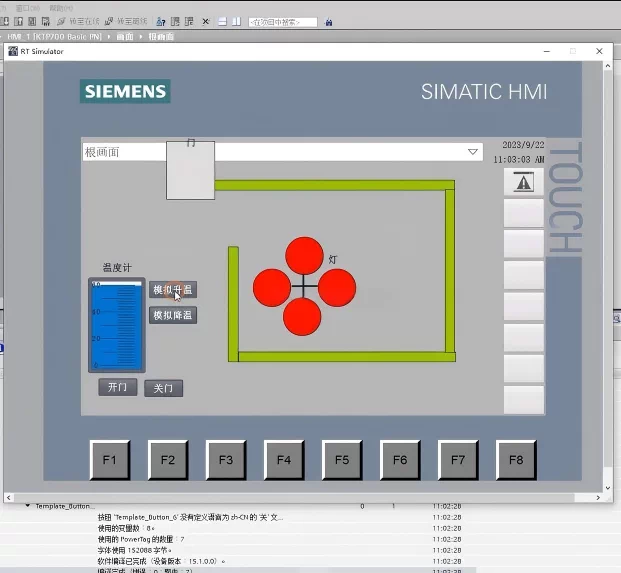Click the HMI_1 [KTP700 Basic PN] breadcrumb

[54, 37]
